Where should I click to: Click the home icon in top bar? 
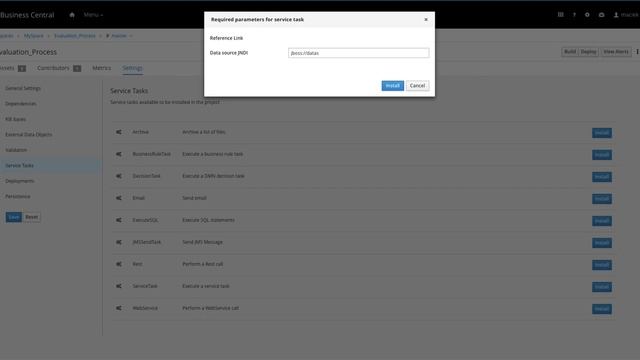pyautogui.click(x=72, y=15)
